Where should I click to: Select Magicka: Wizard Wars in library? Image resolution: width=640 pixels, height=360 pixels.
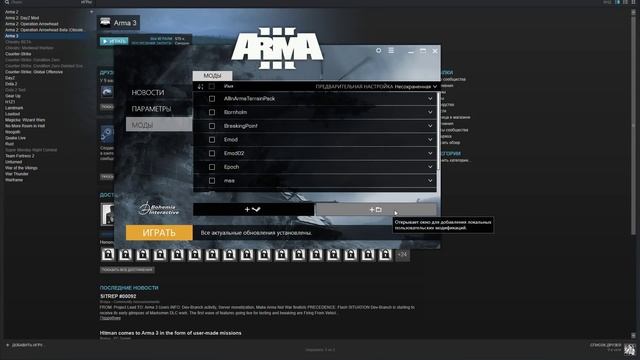[25, 120]
